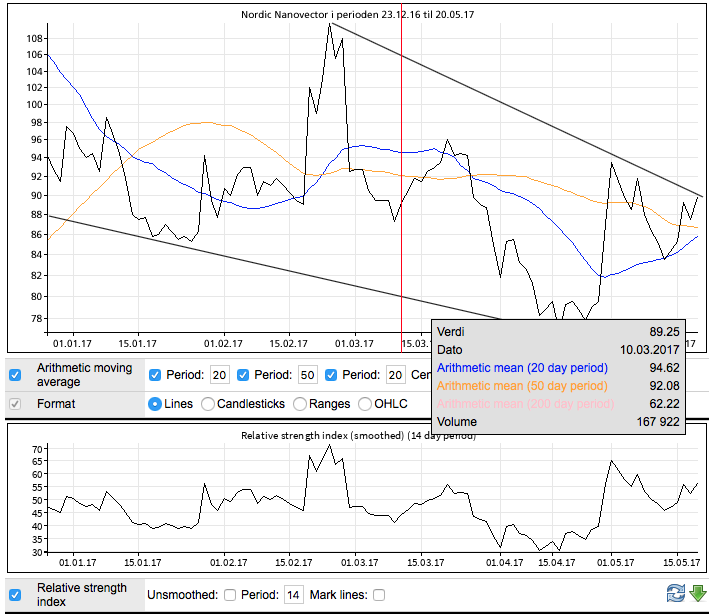Edit moving average period field 50
This screenshot has height=614, width=714.
pyautogui.click(x=307, y=375)
